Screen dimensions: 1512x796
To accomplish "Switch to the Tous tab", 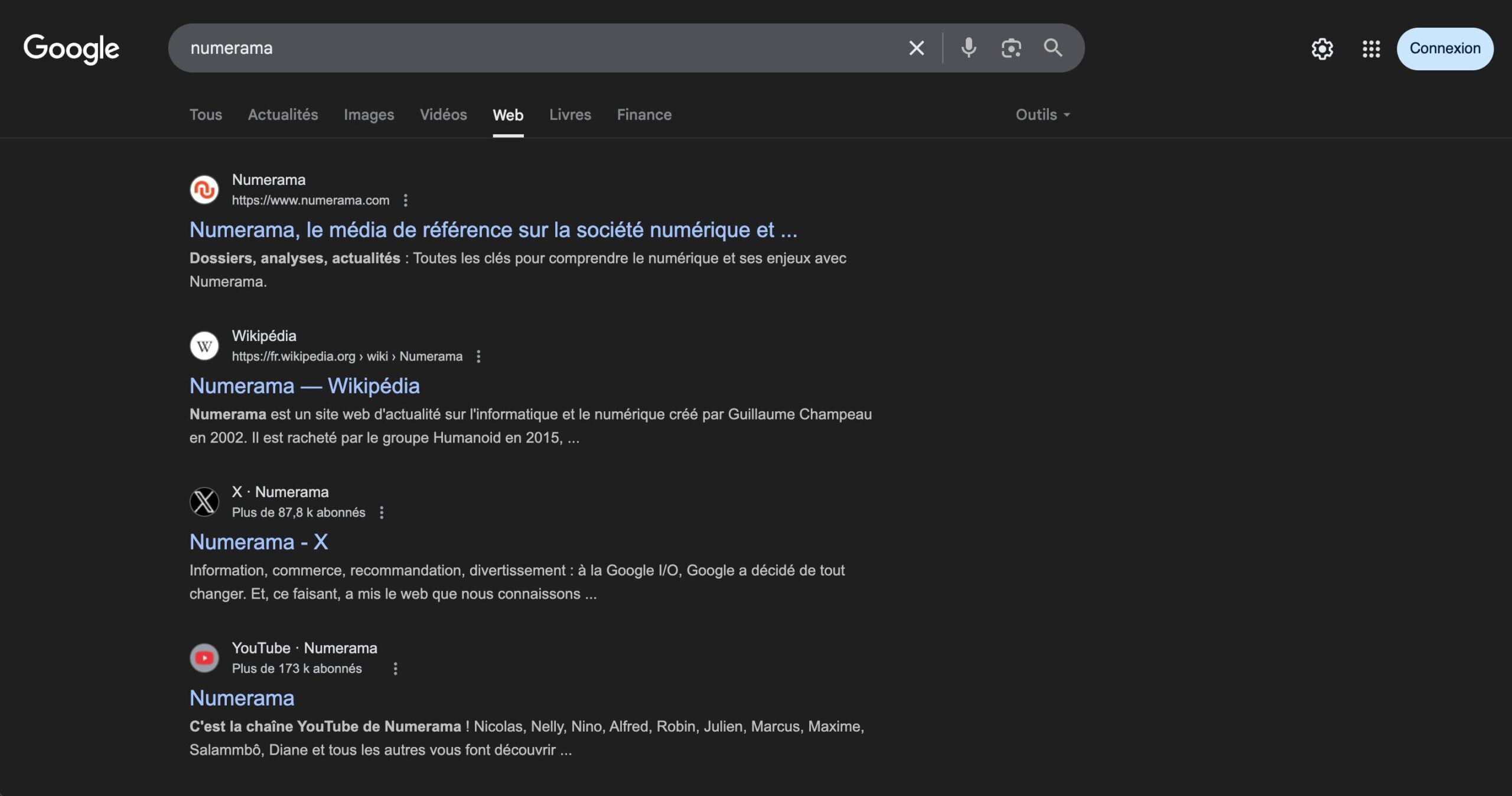I will coord(206,115).
